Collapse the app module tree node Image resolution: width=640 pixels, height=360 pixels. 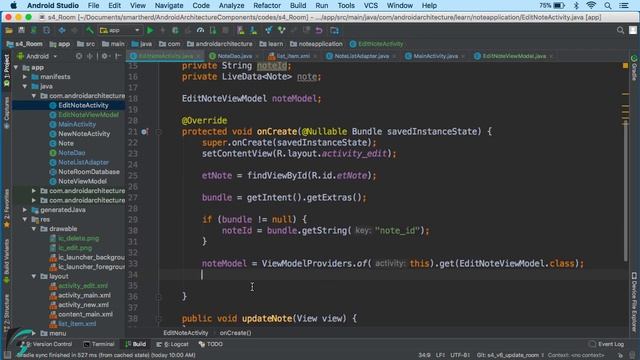click(x=16, y=67)
